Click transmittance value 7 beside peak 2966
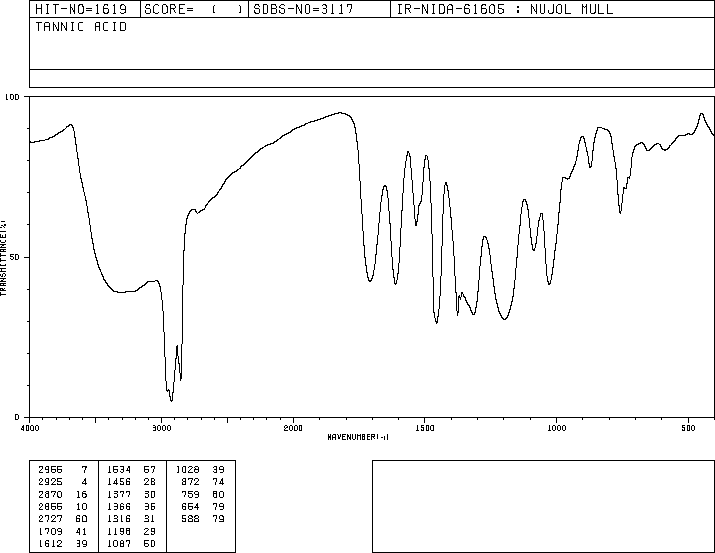This screenshot has height=553, width=715. 84,469
